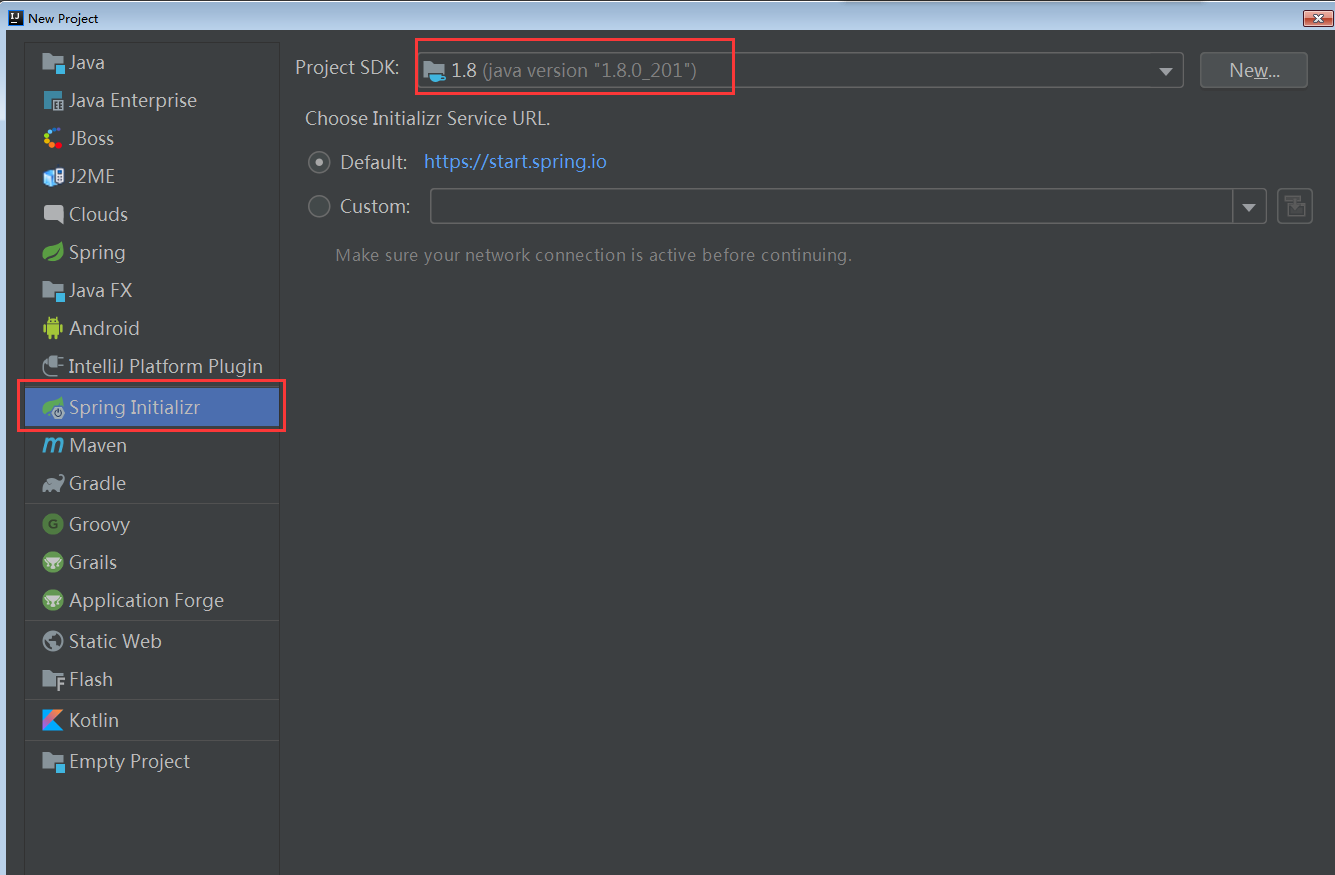Expand the Custom URL history dropdown arrow
The height and width of the screenshot is (875, 1335).
(x=1249, y=207)
